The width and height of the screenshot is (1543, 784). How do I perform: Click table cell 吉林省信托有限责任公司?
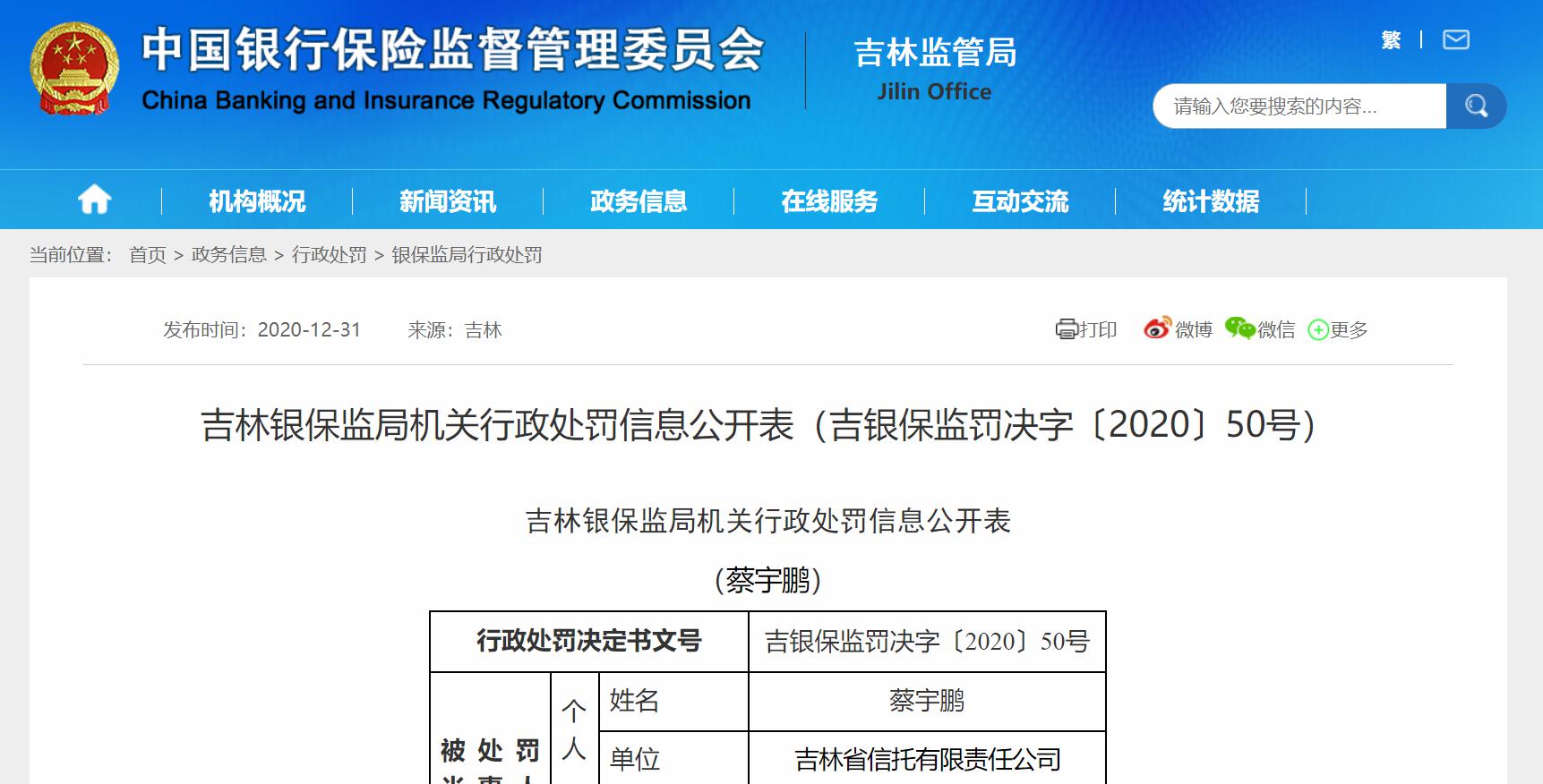(928, 760)
